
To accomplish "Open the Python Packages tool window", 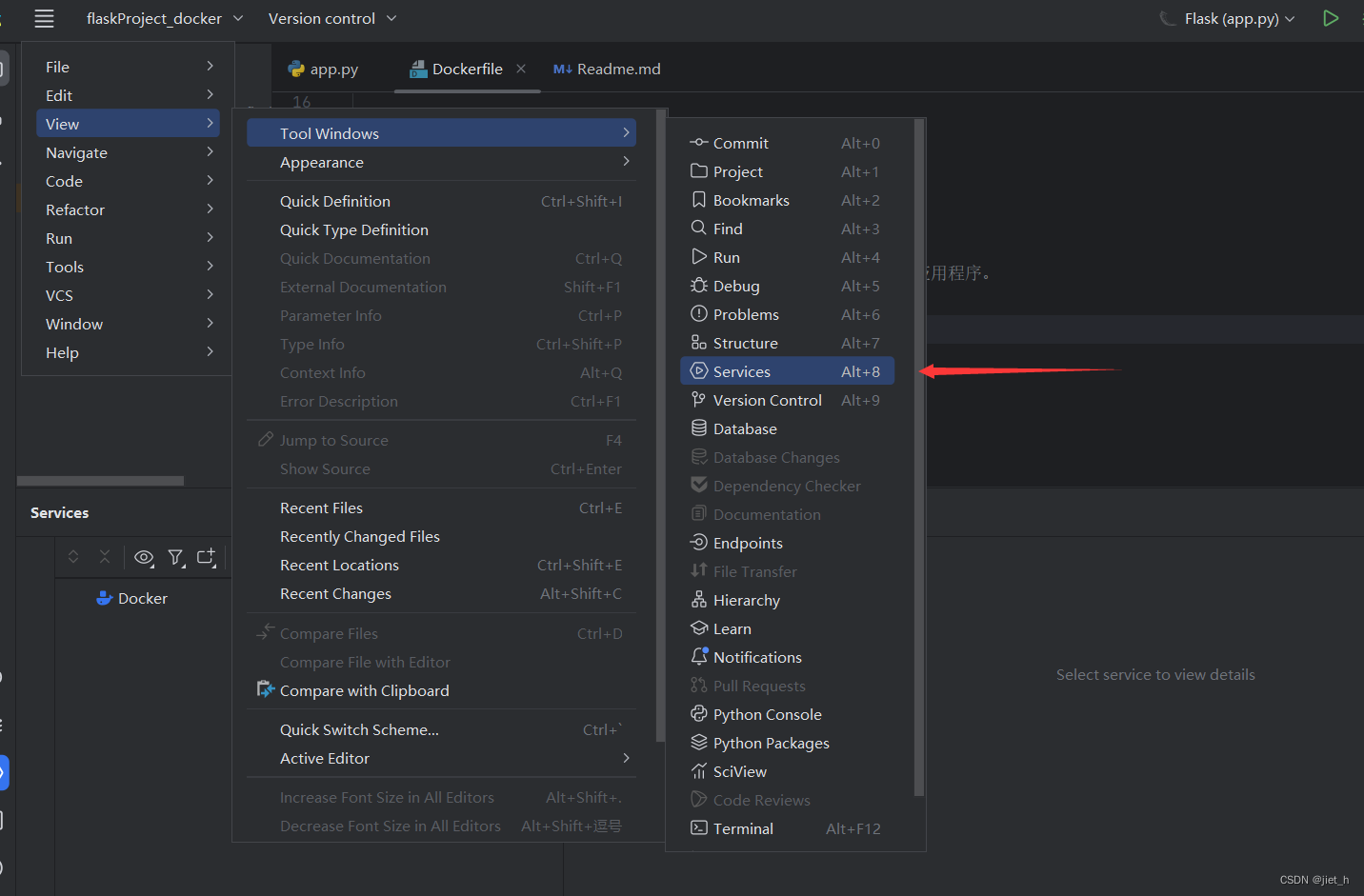I will (x=787, y=743).
